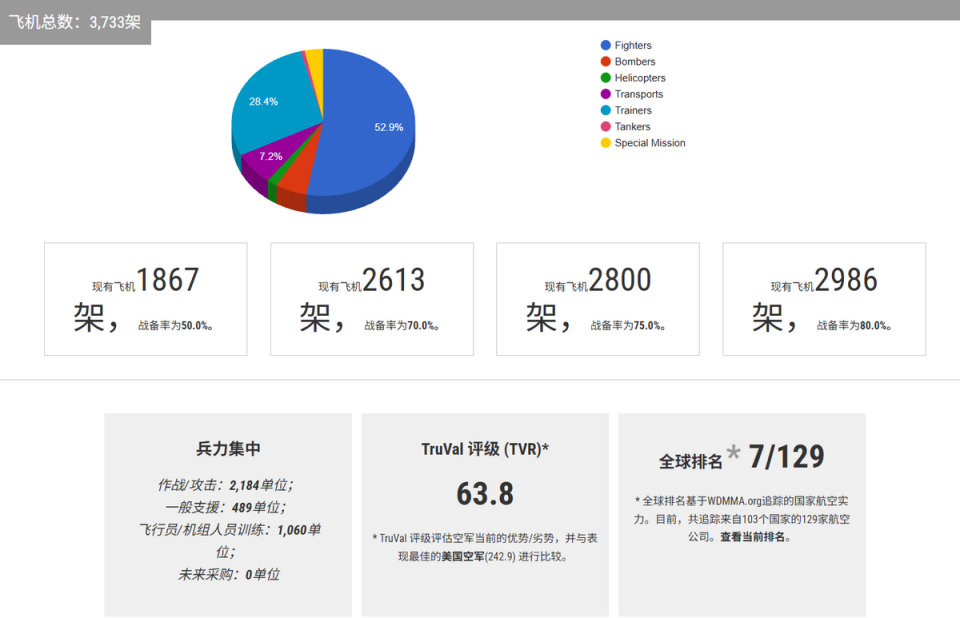
Task: Select the Fighters legend label
Action: click(633, 45)
